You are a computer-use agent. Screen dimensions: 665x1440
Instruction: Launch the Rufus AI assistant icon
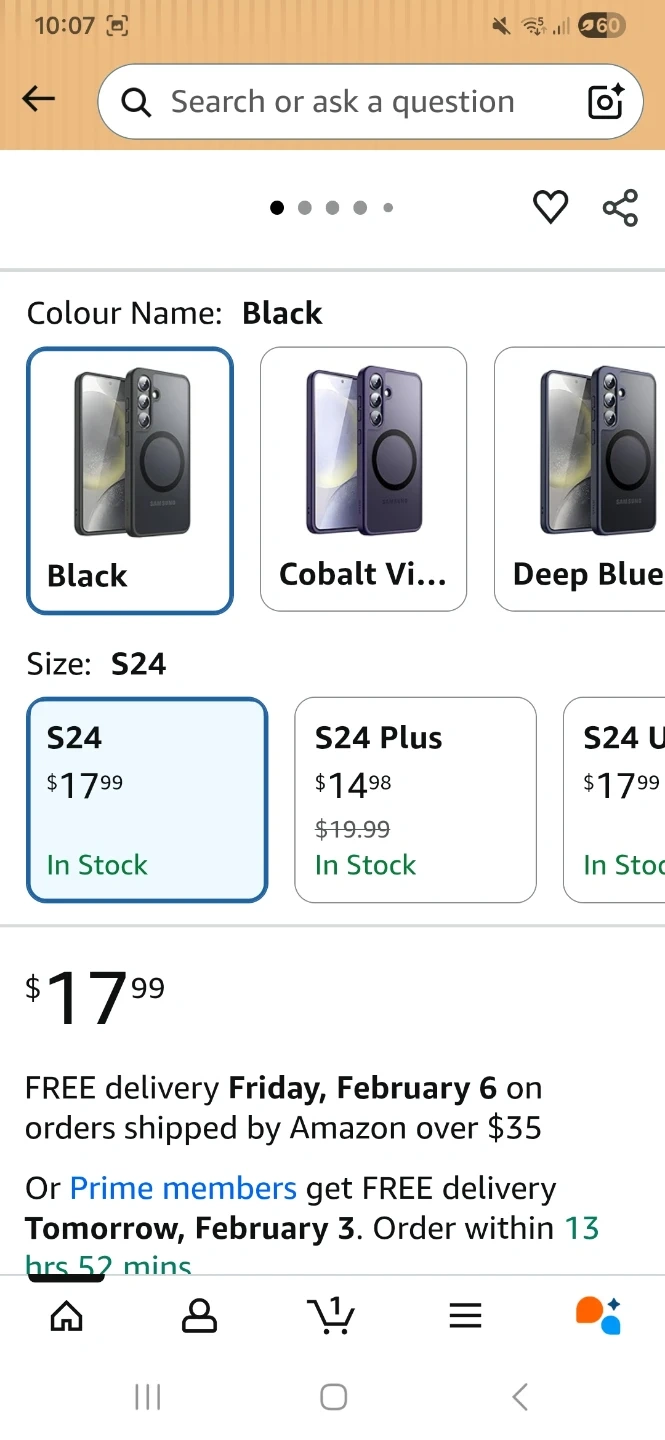598,1316
